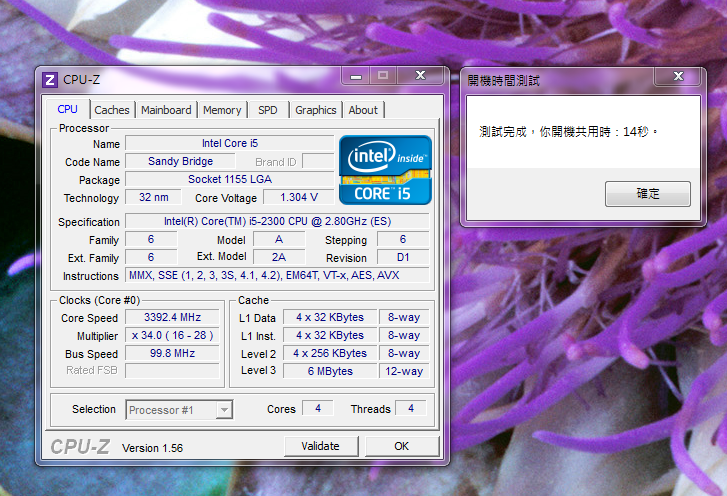
Task: Click the CPU-Z purple Z title icon
Action: 50,80
